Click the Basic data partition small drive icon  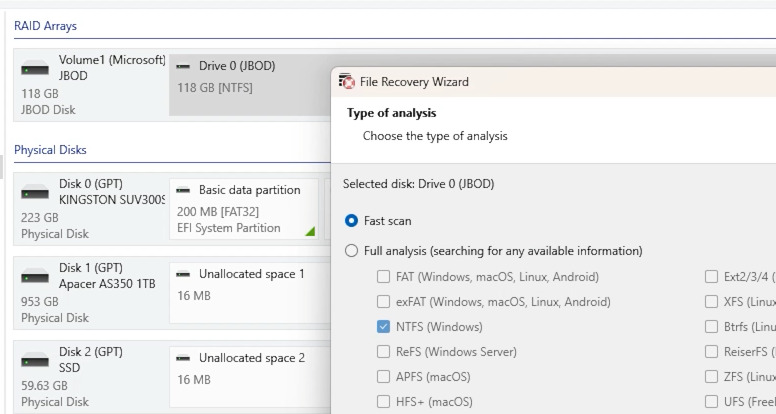tap(183, 190)
